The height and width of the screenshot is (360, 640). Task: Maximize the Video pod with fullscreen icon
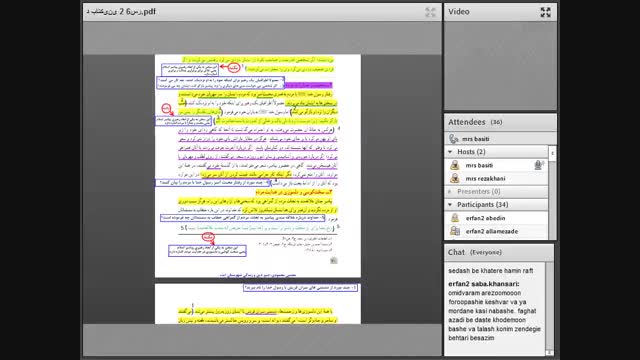tap(545, 12)
